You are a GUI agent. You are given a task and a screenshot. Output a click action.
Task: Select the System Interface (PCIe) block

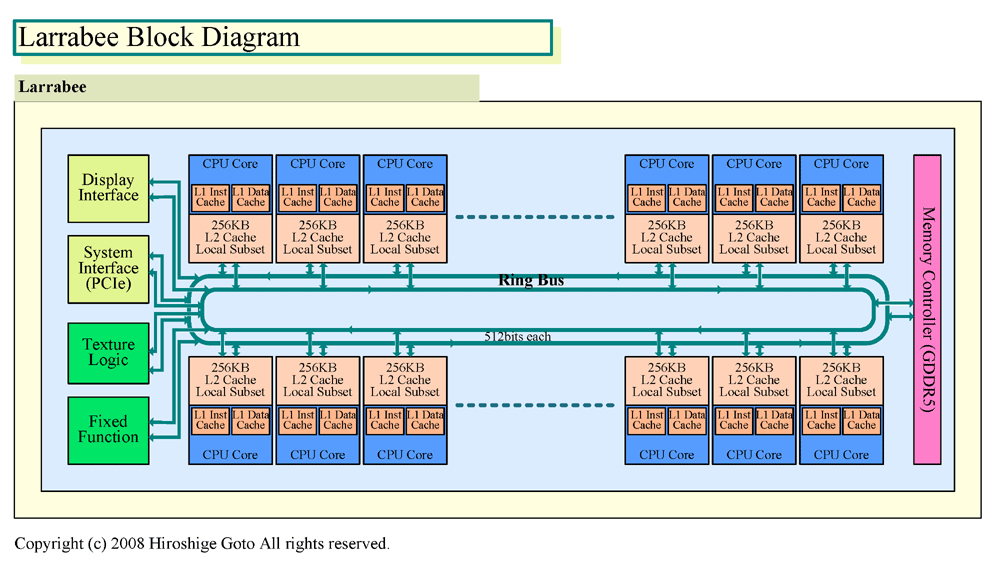(108, 268)
